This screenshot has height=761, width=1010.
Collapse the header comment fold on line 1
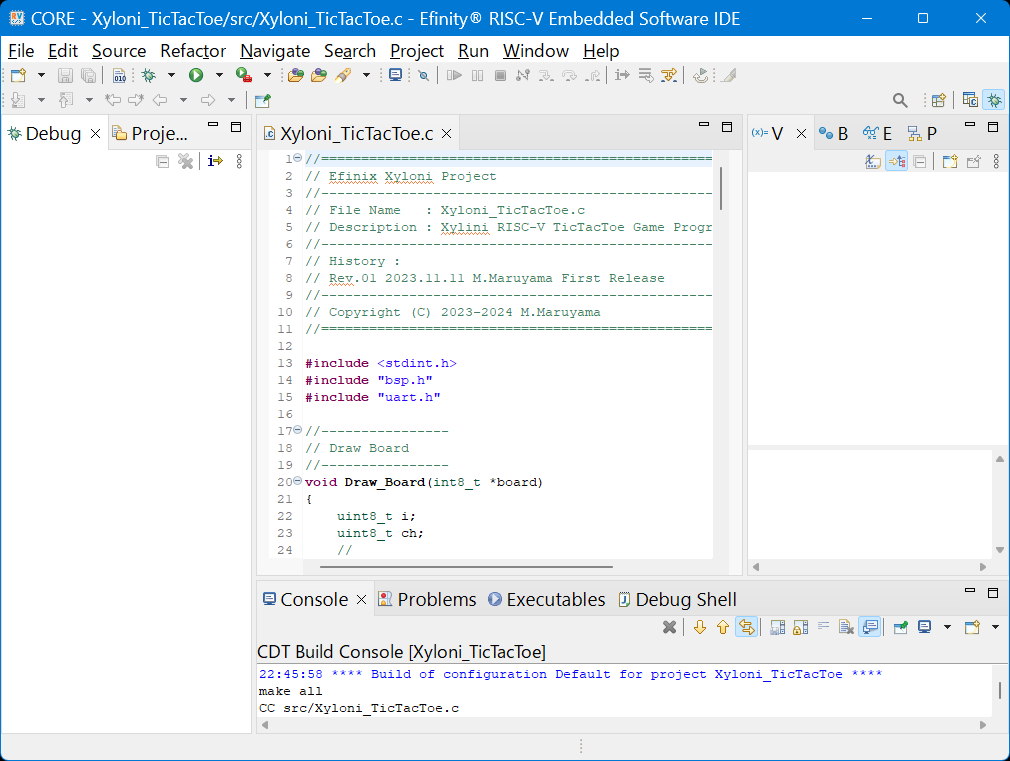298,159
